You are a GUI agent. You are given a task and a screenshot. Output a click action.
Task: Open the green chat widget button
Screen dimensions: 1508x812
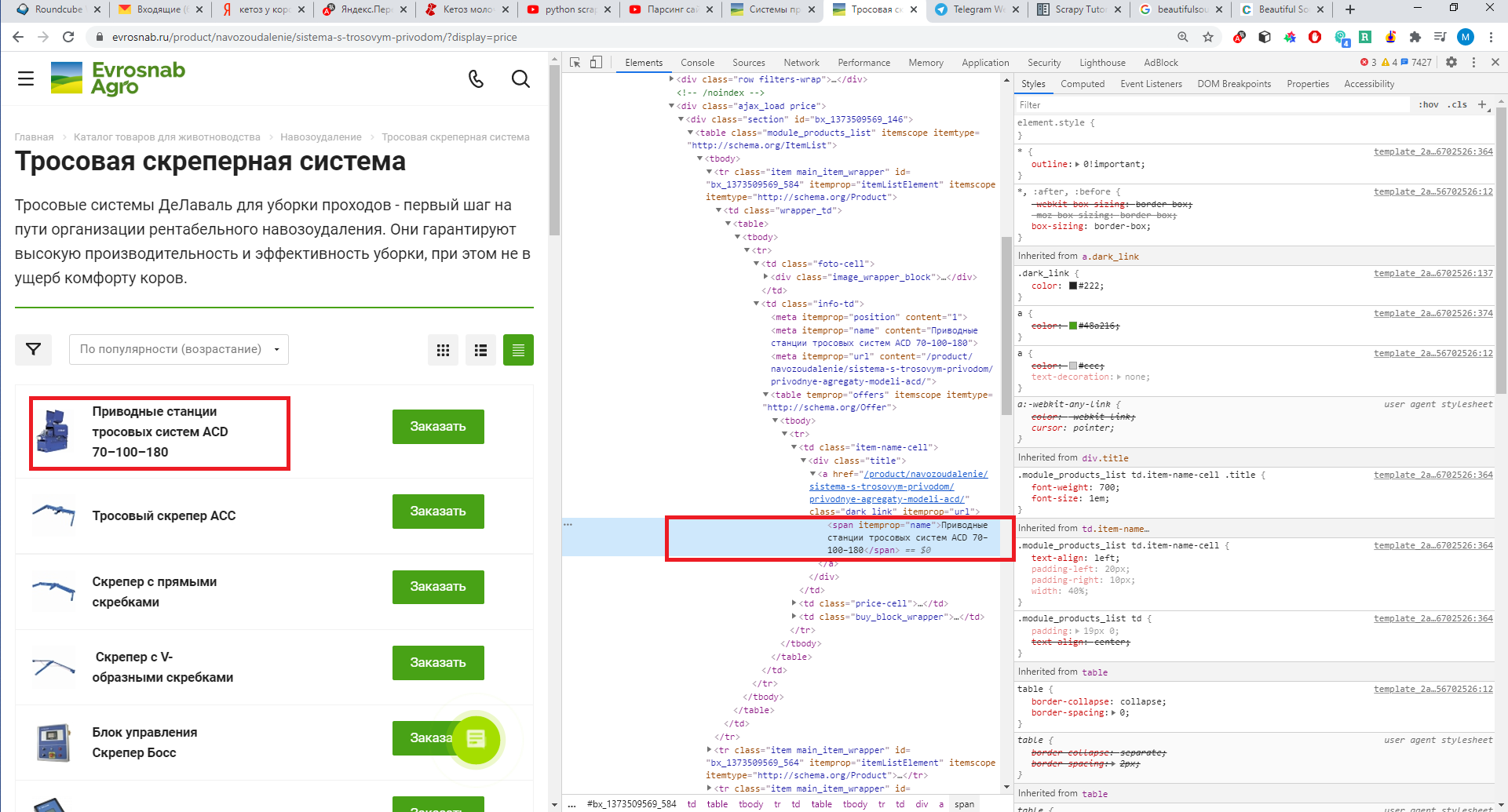tap(476, 739)
